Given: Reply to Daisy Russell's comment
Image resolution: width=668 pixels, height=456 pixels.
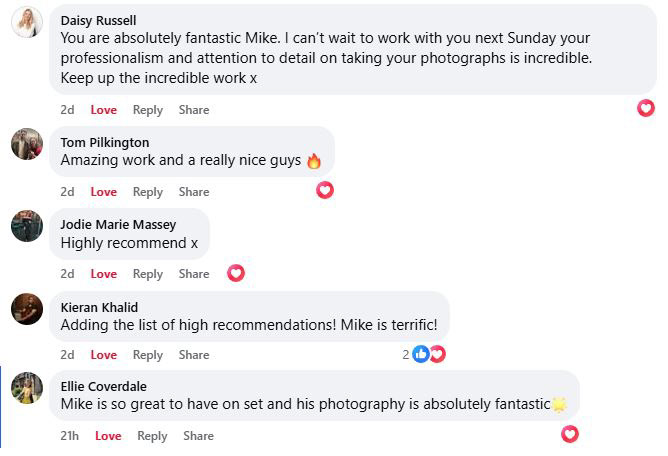Looking at the screenshot, I should [148, 110].
